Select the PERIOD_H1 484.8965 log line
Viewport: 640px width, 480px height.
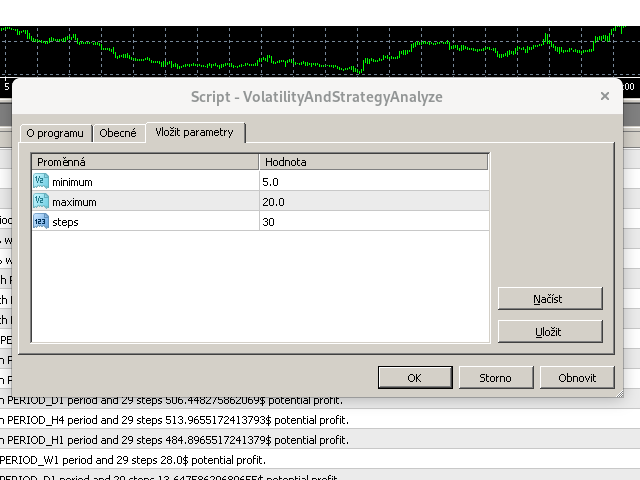pos(320,440)
